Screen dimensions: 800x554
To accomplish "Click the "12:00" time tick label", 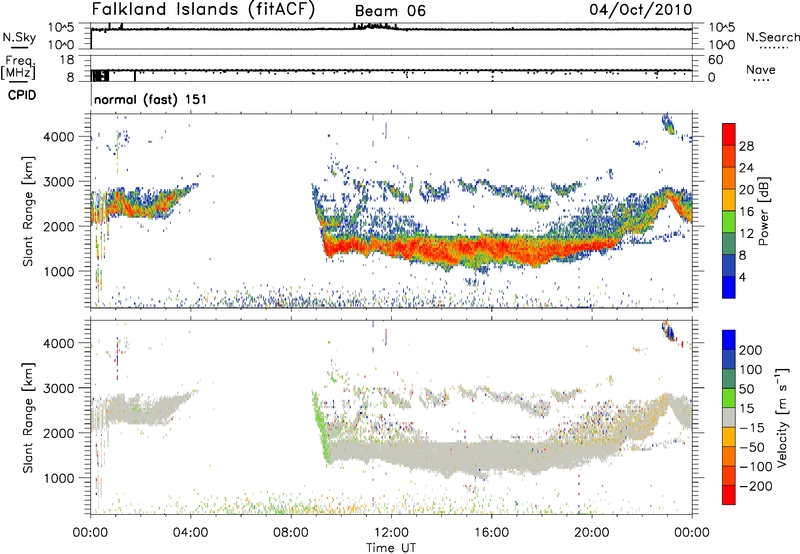I will (x=391, y=532).
